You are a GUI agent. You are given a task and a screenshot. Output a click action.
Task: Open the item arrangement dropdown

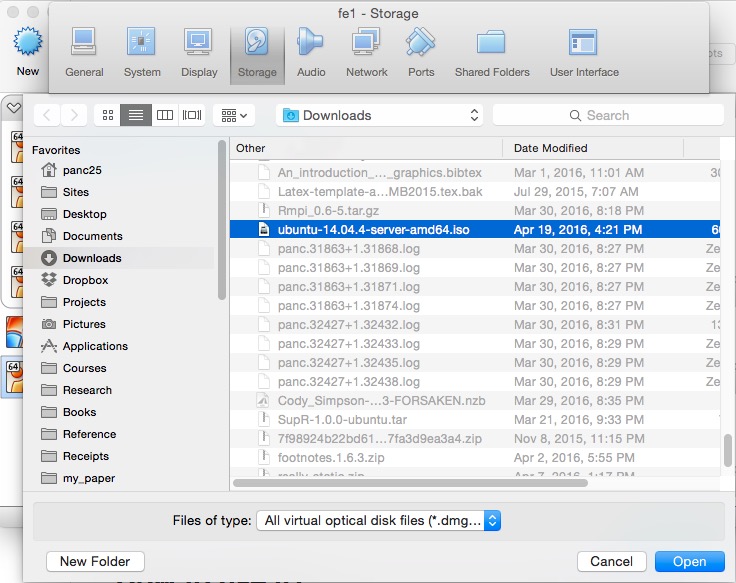(234, 115)
